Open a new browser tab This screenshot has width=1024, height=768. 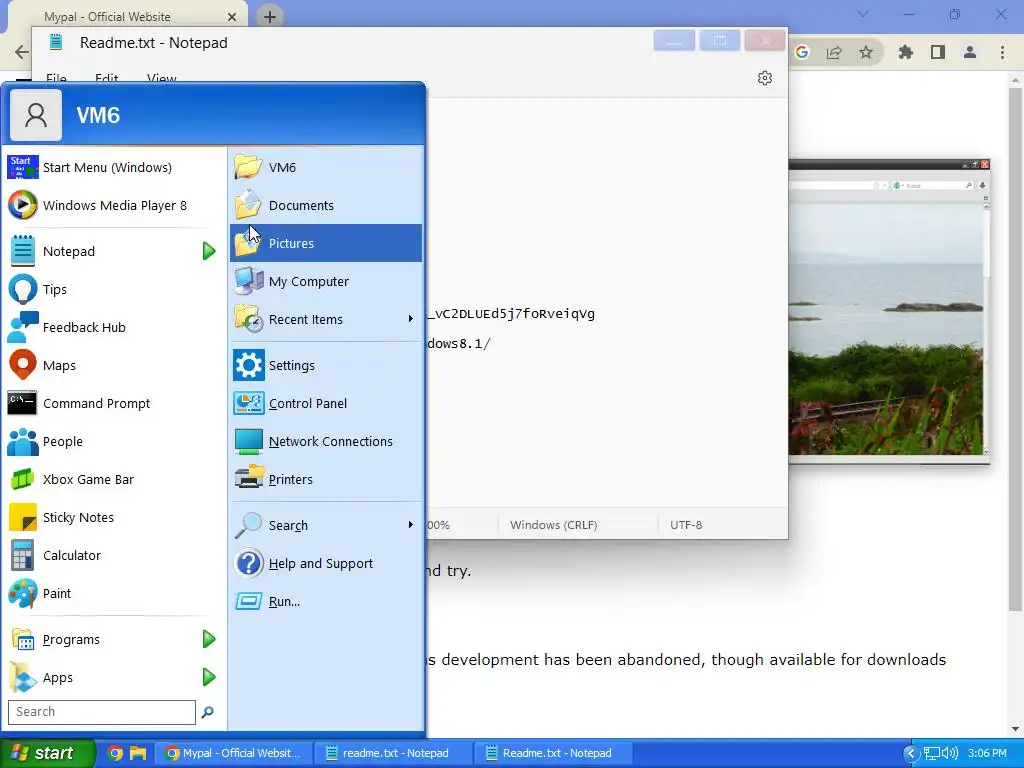(270, 17)
